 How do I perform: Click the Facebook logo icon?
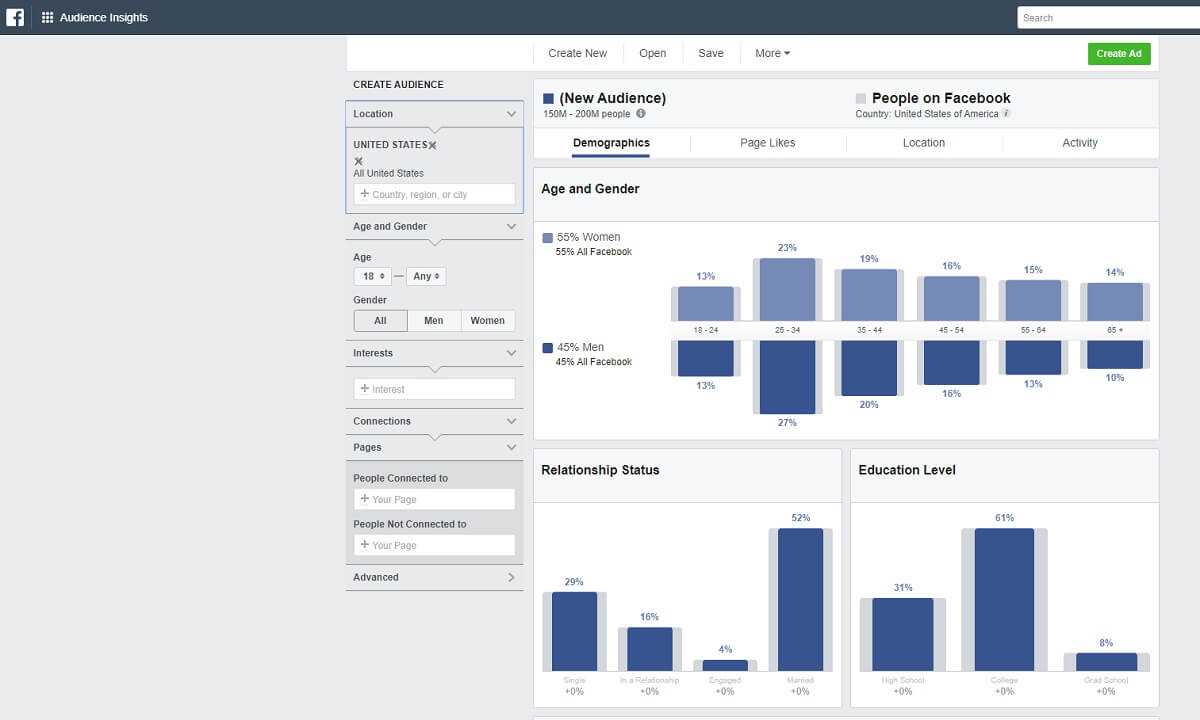coord(15,17)
